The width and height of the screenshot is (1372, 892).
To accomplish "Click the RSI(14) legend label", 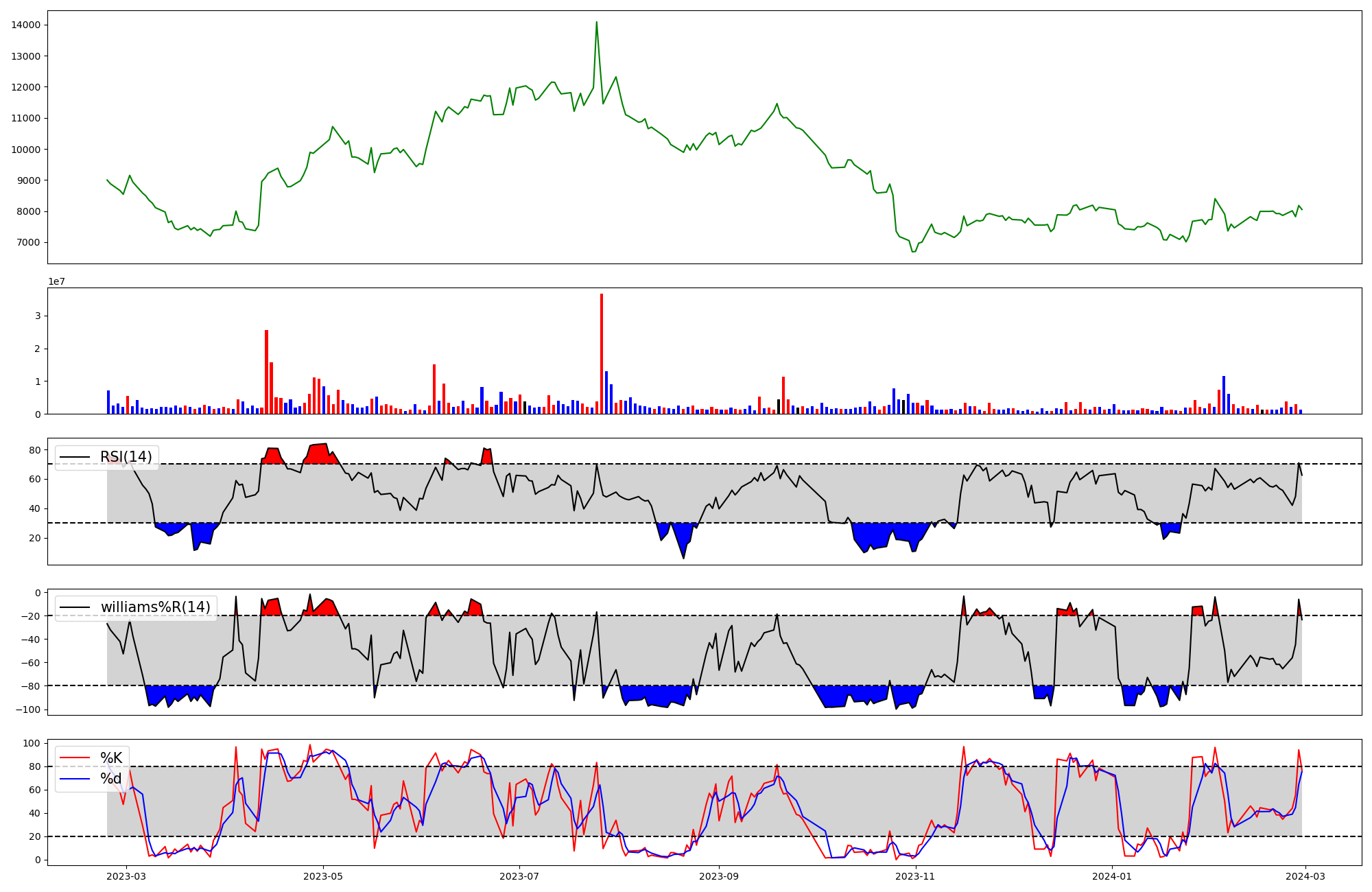I will point(126,457).
